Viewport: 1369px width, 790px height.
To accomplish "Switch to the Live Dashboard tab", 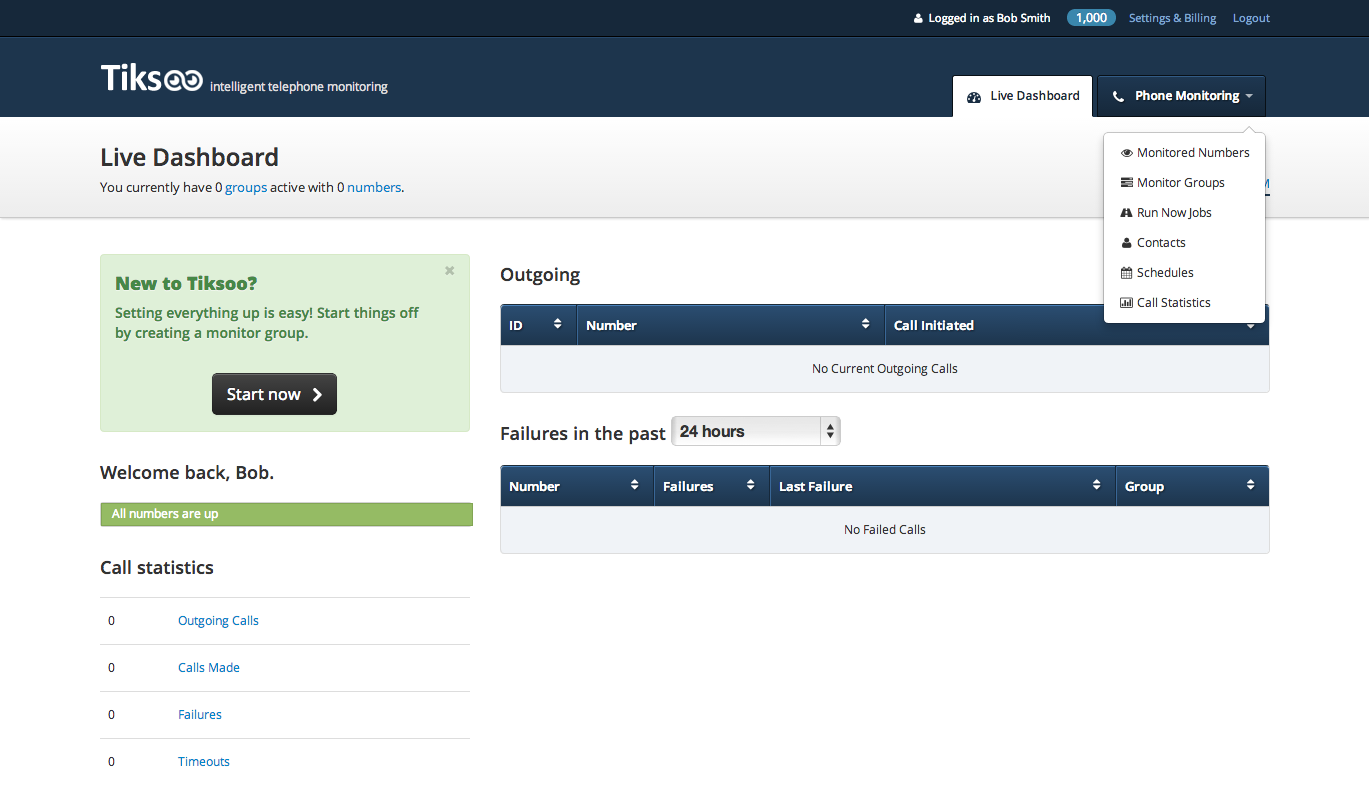I will (x=1023, y=96).
